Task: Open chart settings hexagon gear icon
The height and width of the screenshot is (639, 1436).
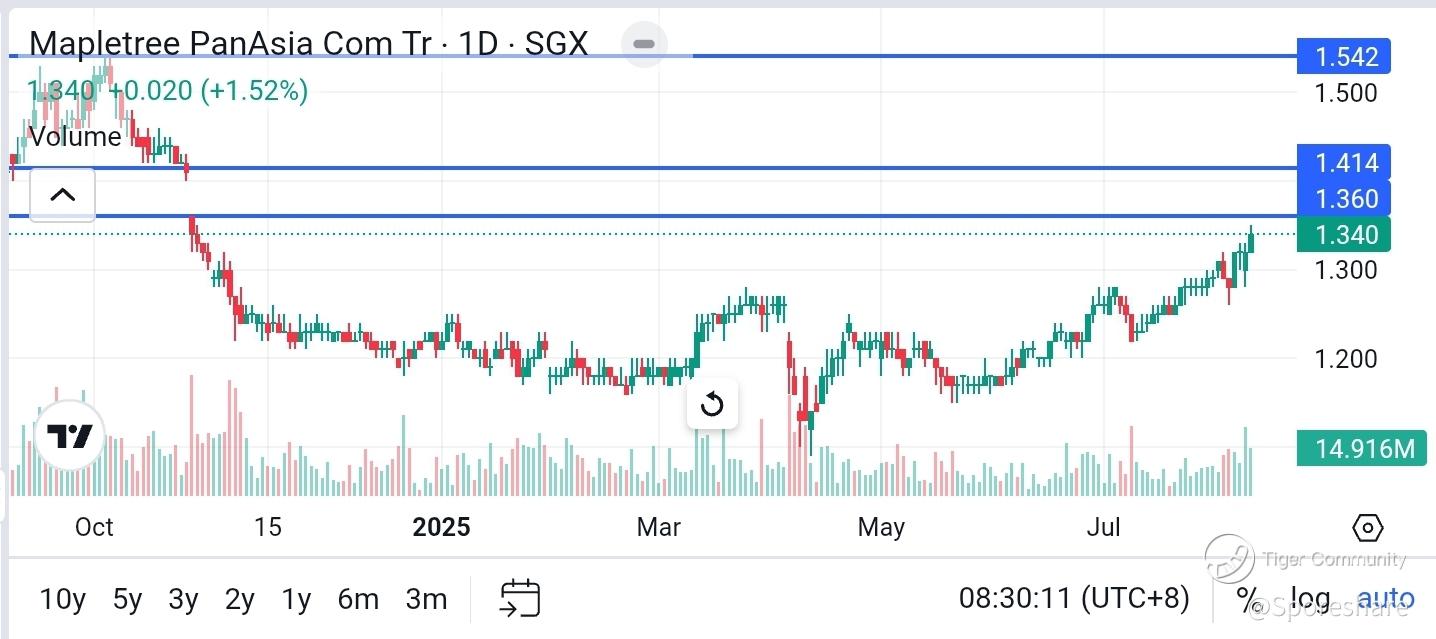Action: point(1367,527)
